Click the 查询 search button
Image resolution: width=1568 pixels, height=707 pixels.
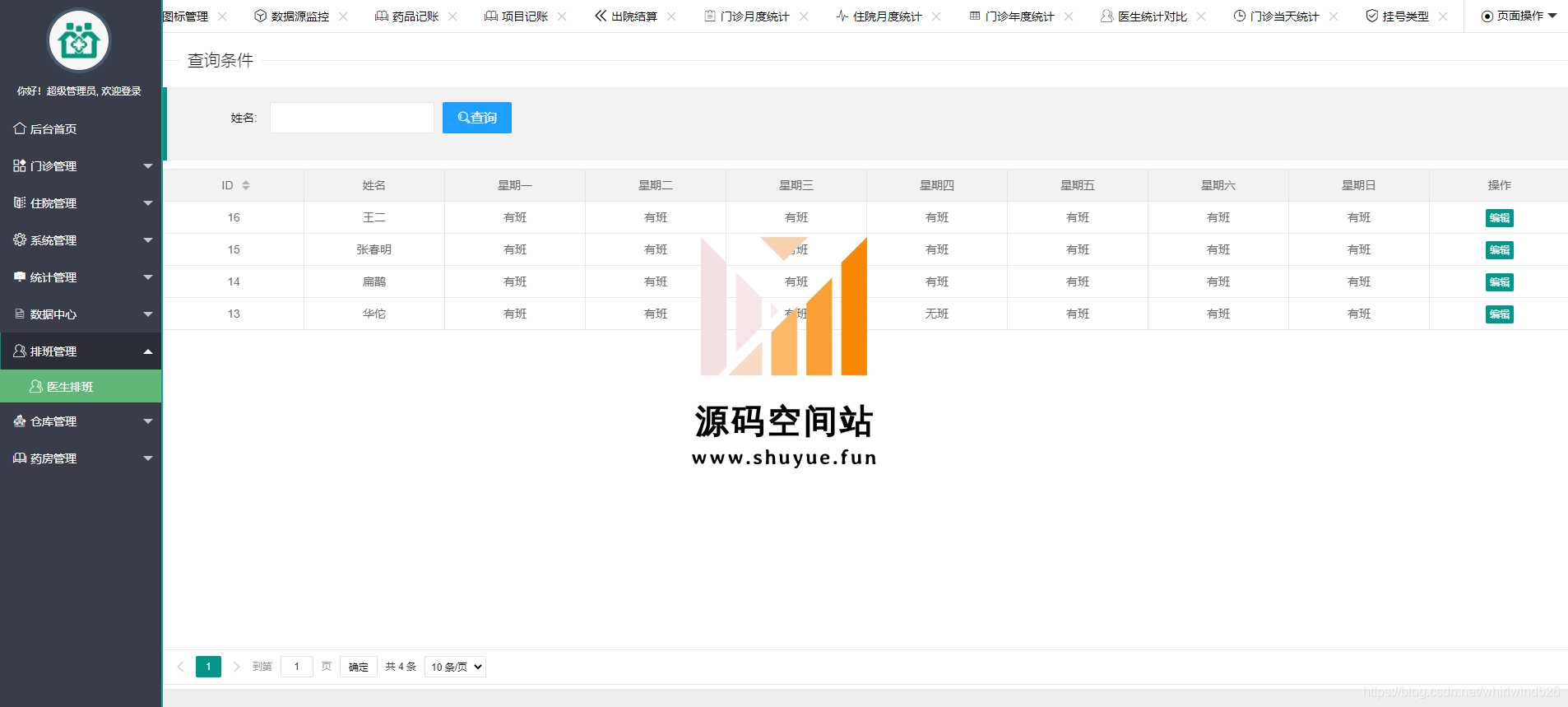coord(477,118)
